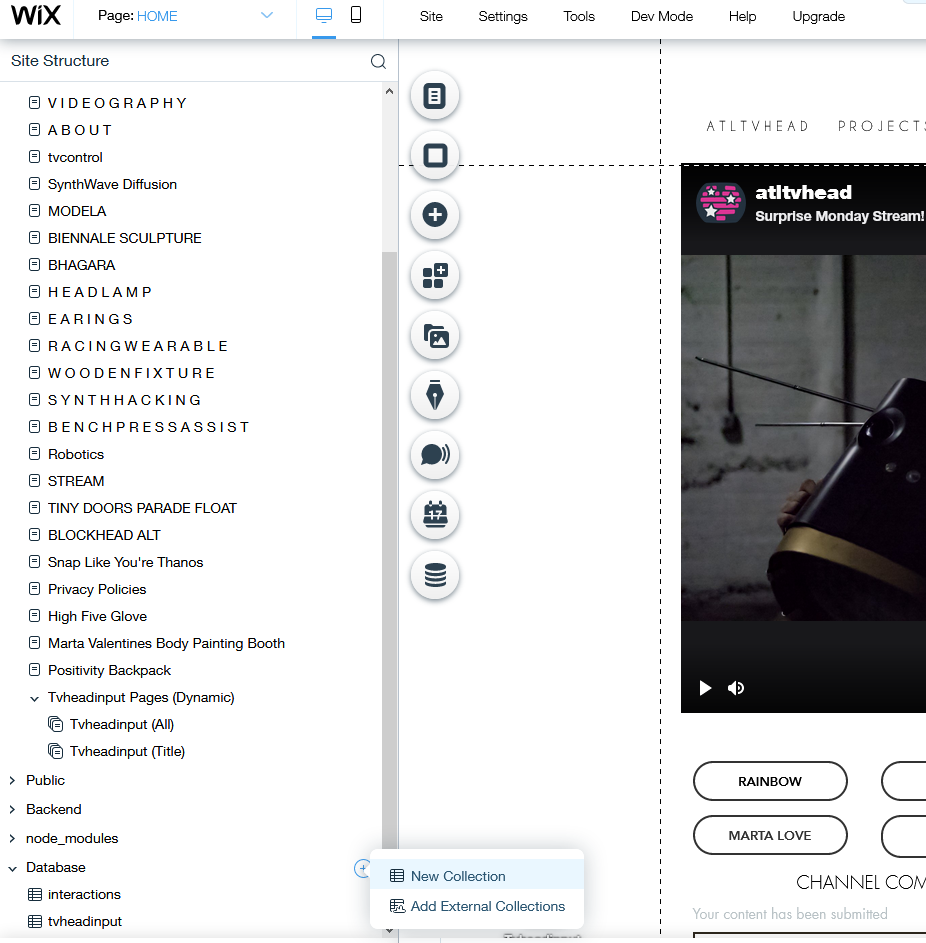This screenshot has width=926, height=943.
Task: Collapse Tvheadinput Pages (Dynamic) group
Action: pyautogui.click(x=35, y=698)
